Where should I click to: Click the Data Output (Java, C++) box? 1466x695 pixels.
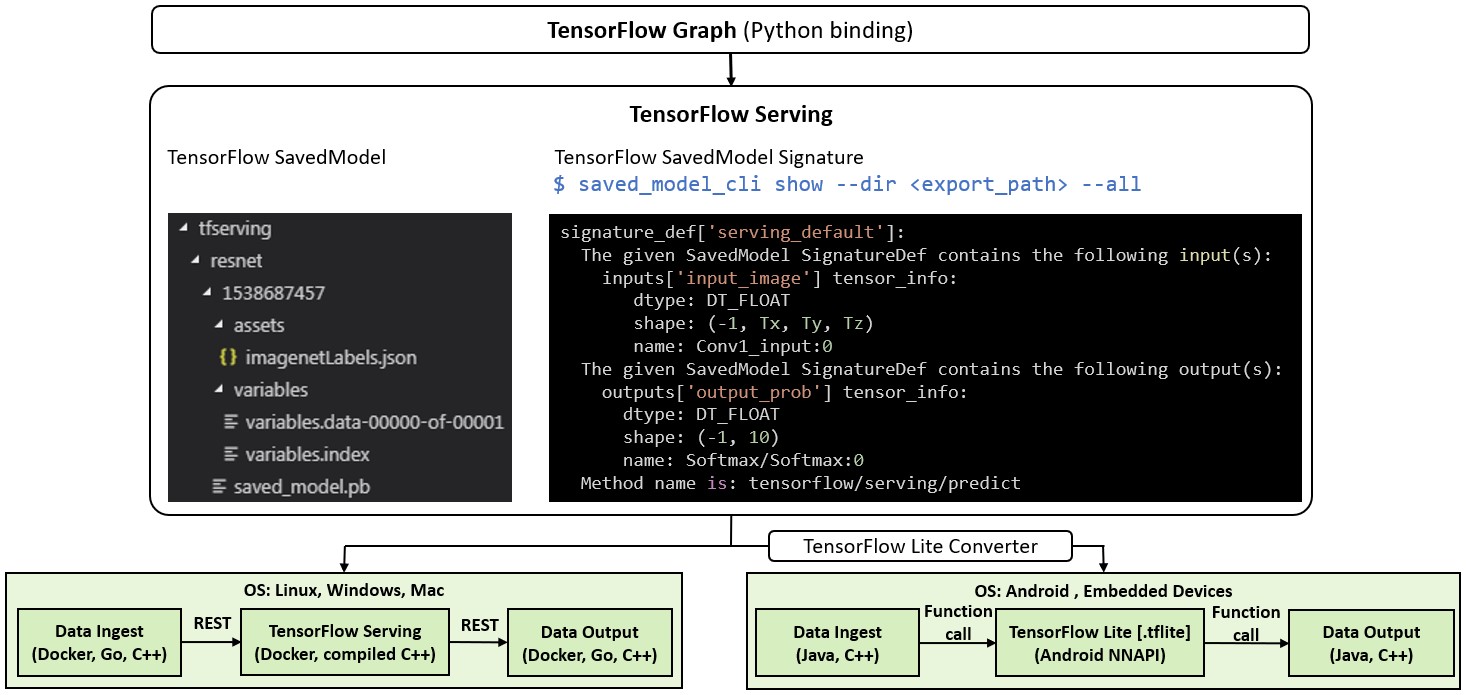click(x=1371, y=643)
